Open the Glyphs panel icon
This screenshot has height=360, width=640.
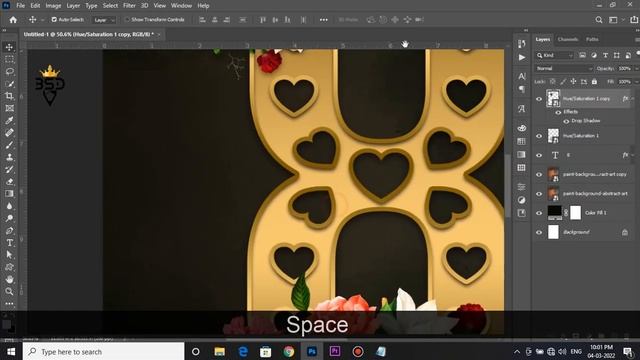tap(522, 109)
